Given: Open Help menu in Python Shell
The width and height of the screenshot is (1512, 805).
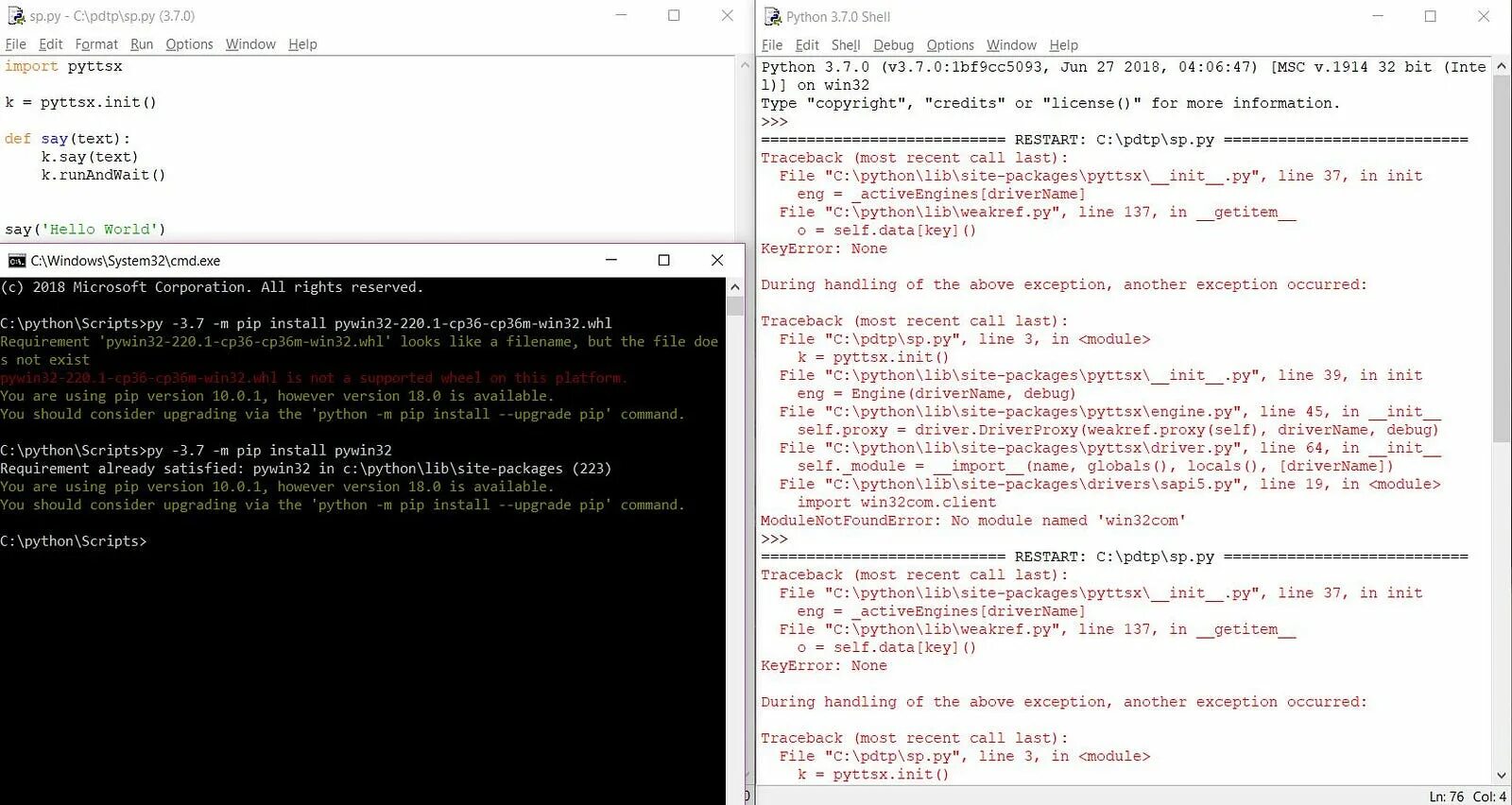Looking at the screenshot, I should click(1063, 45).
